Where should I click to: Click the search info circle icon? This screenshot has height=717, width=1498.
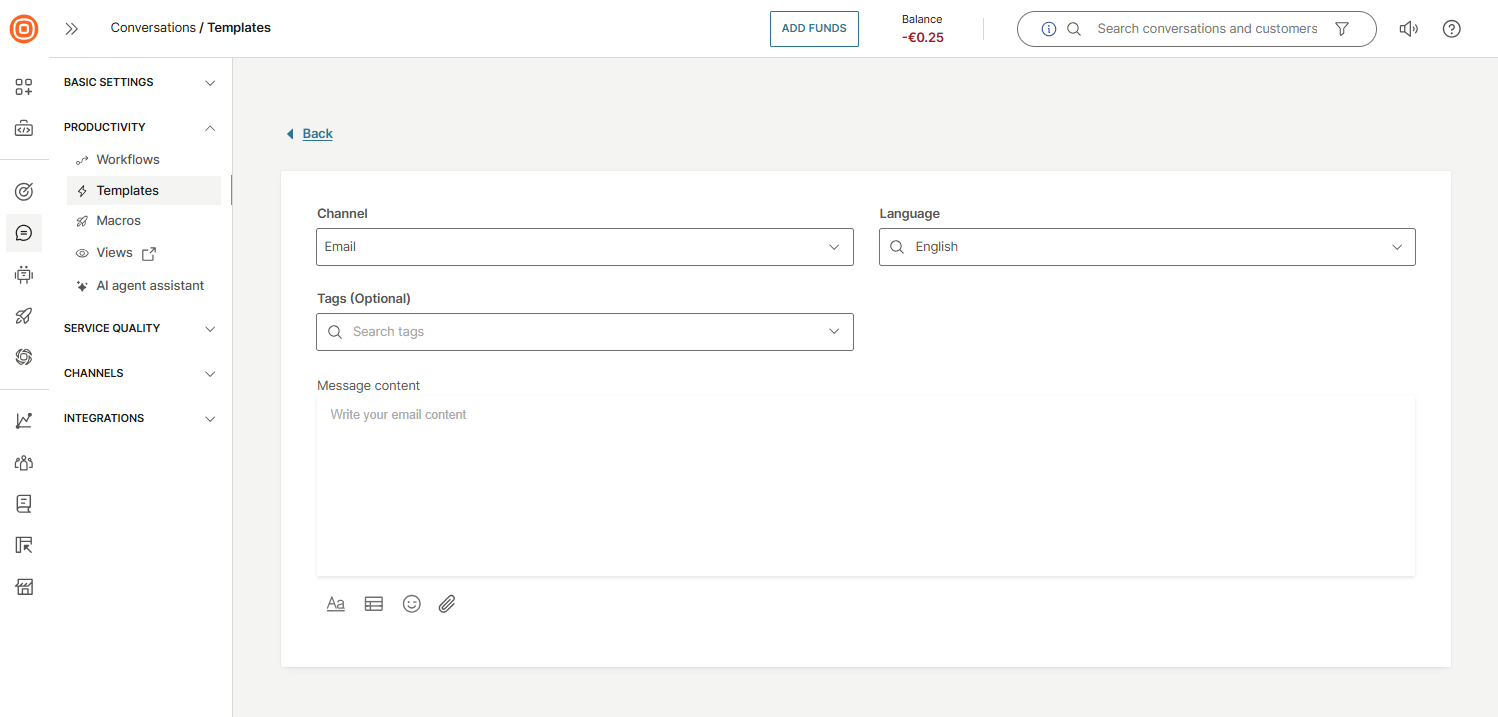coord(1048,29)
